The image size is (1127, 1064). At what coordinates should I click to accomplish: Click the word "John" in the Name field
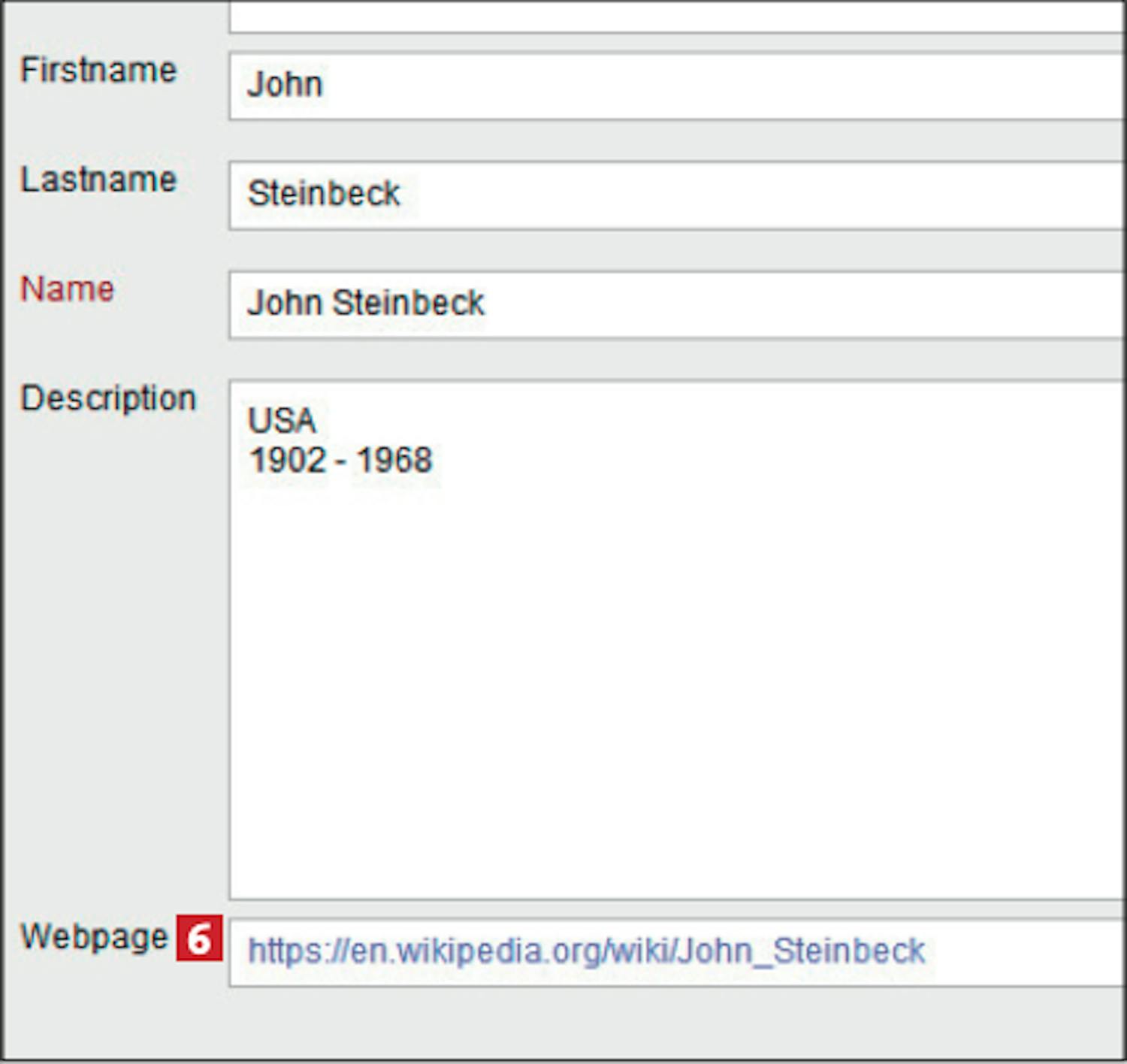(x=285, y=304)
